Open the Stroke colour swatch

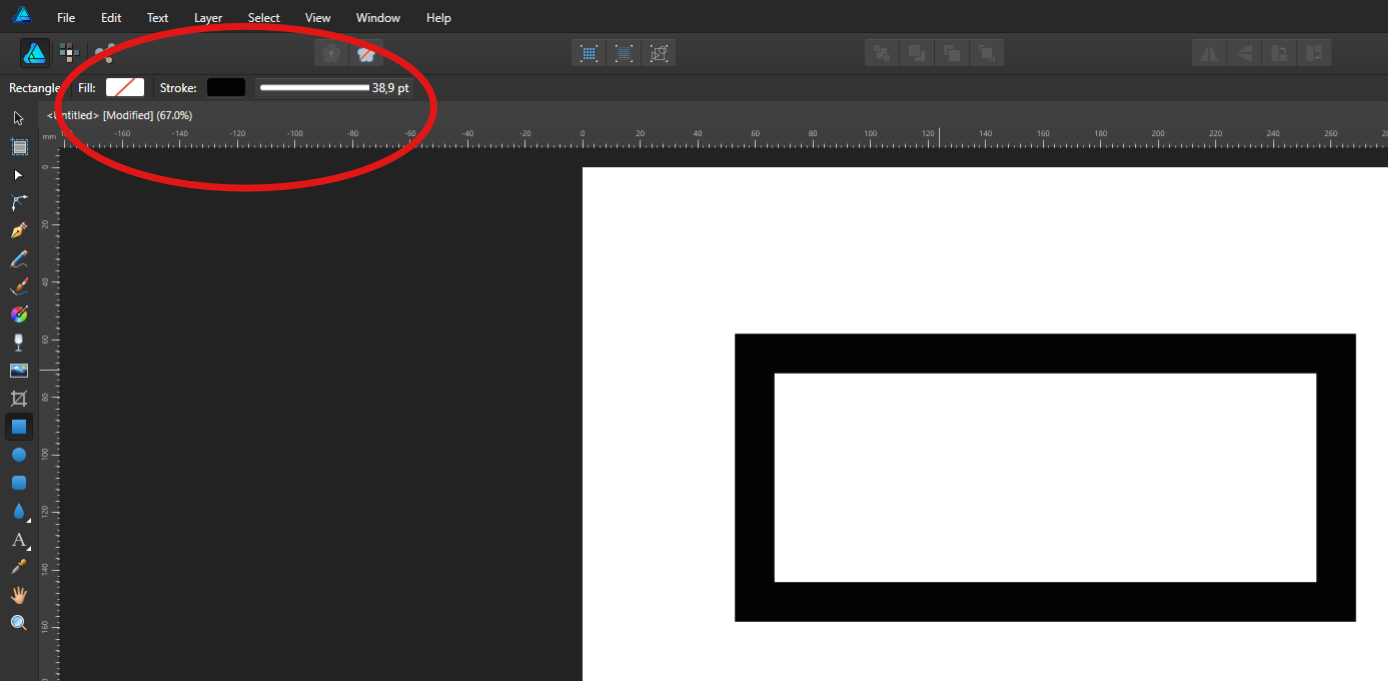[226, 87]
